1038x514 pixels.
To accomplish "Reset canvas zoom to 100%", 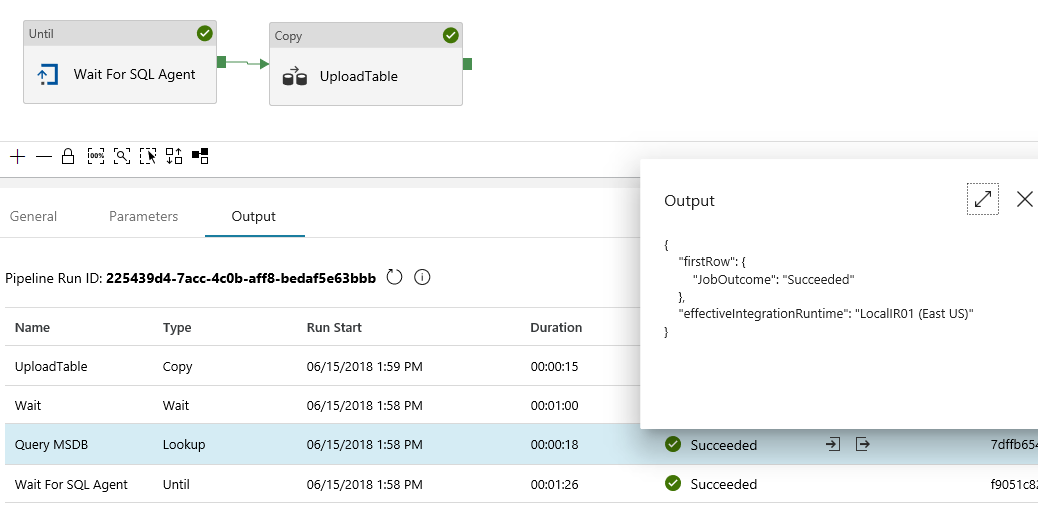I will tap(96, 156).
